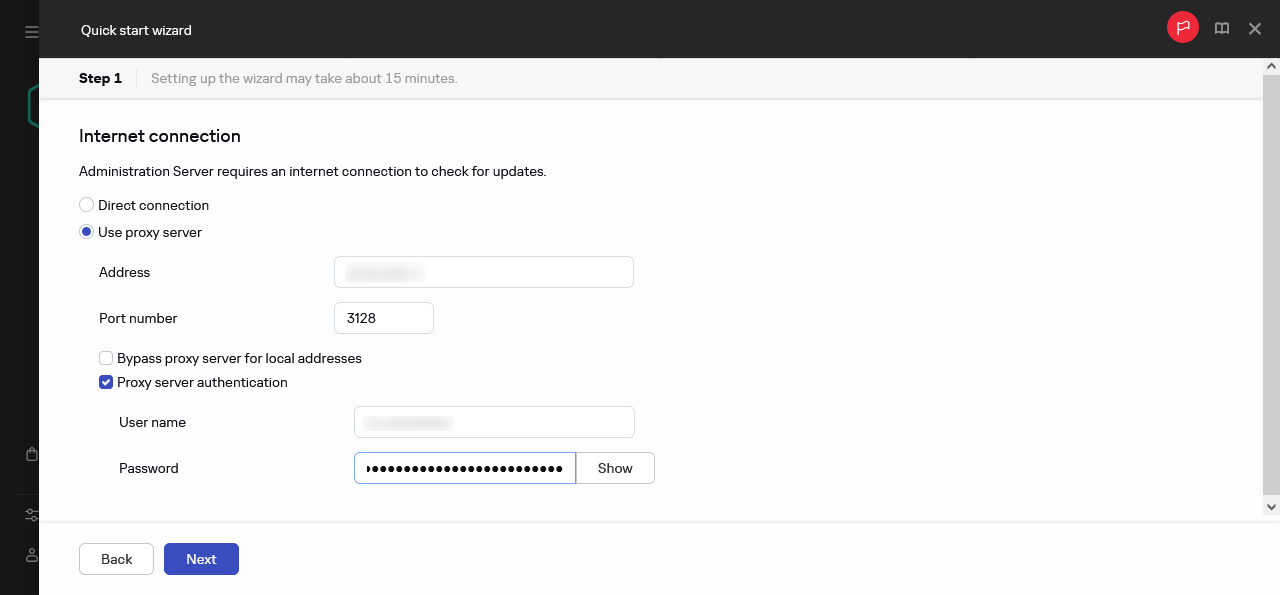The height and width of the screenshot is (595, 1280).
Task: Click the Show password button
Action: (x=615, y=468)
